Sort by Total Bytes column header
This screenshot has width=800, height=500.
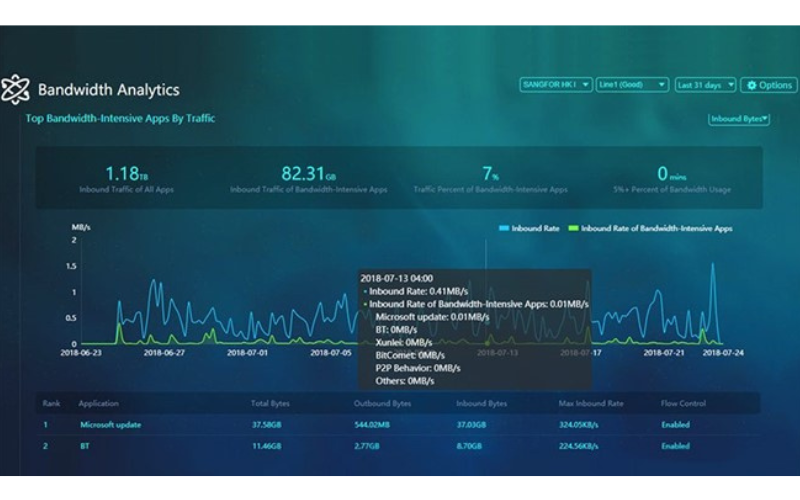(x=270, y=403)
